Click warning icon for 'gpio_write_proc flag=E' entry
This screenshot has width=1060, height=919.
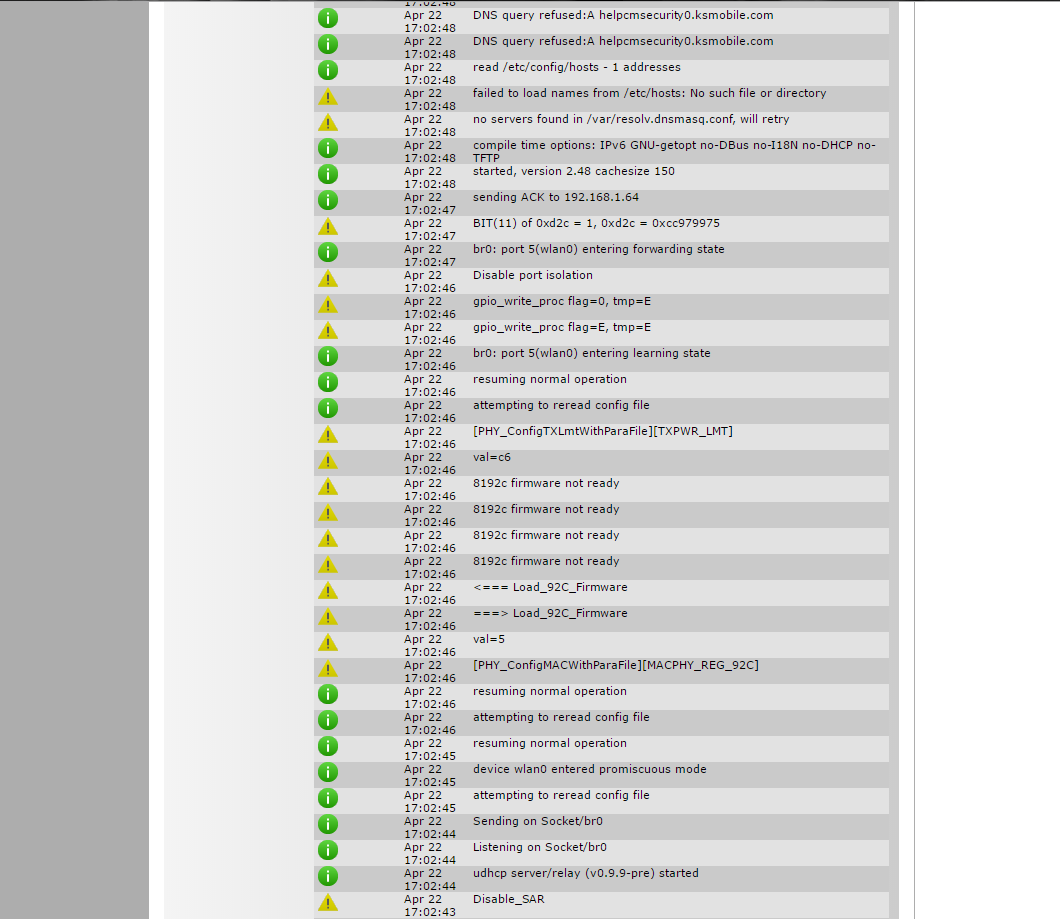[328, 331]
